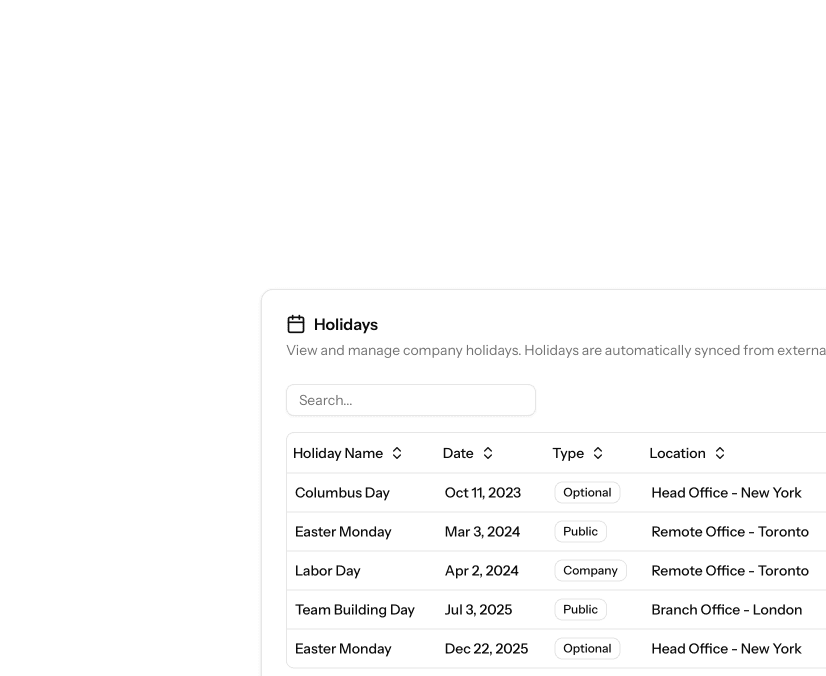
Task: Click the Location column header label
Action: [x=677, y=453]
